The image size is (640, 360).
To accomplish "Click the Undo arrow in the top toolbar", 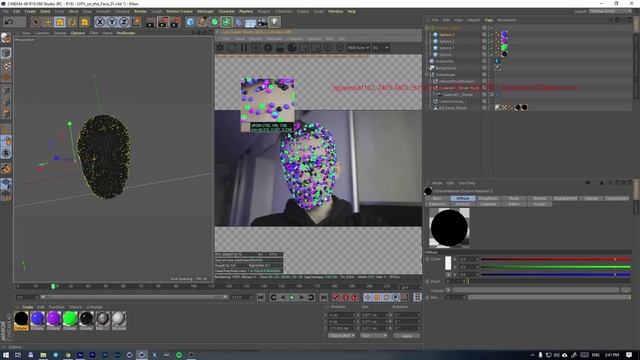I will click(x=9, y=22).
